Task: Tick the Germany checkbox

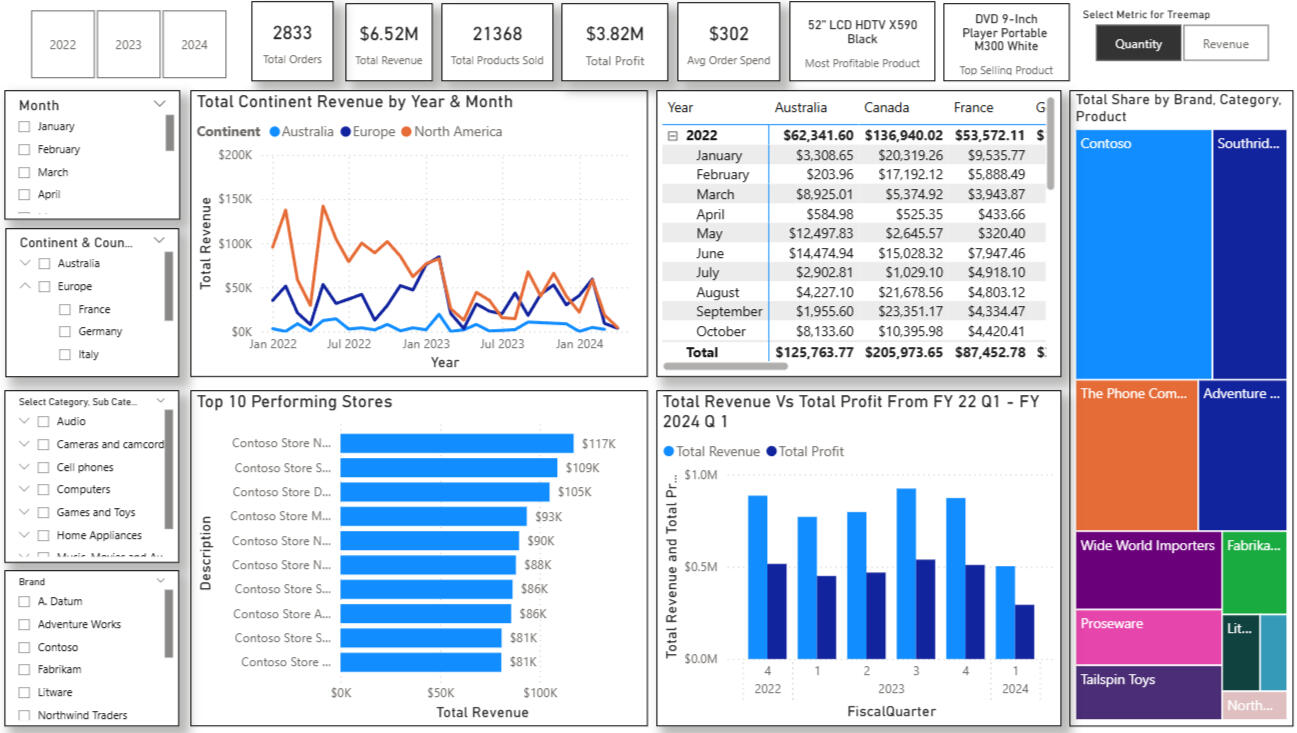Action: (x=65, y=332)
